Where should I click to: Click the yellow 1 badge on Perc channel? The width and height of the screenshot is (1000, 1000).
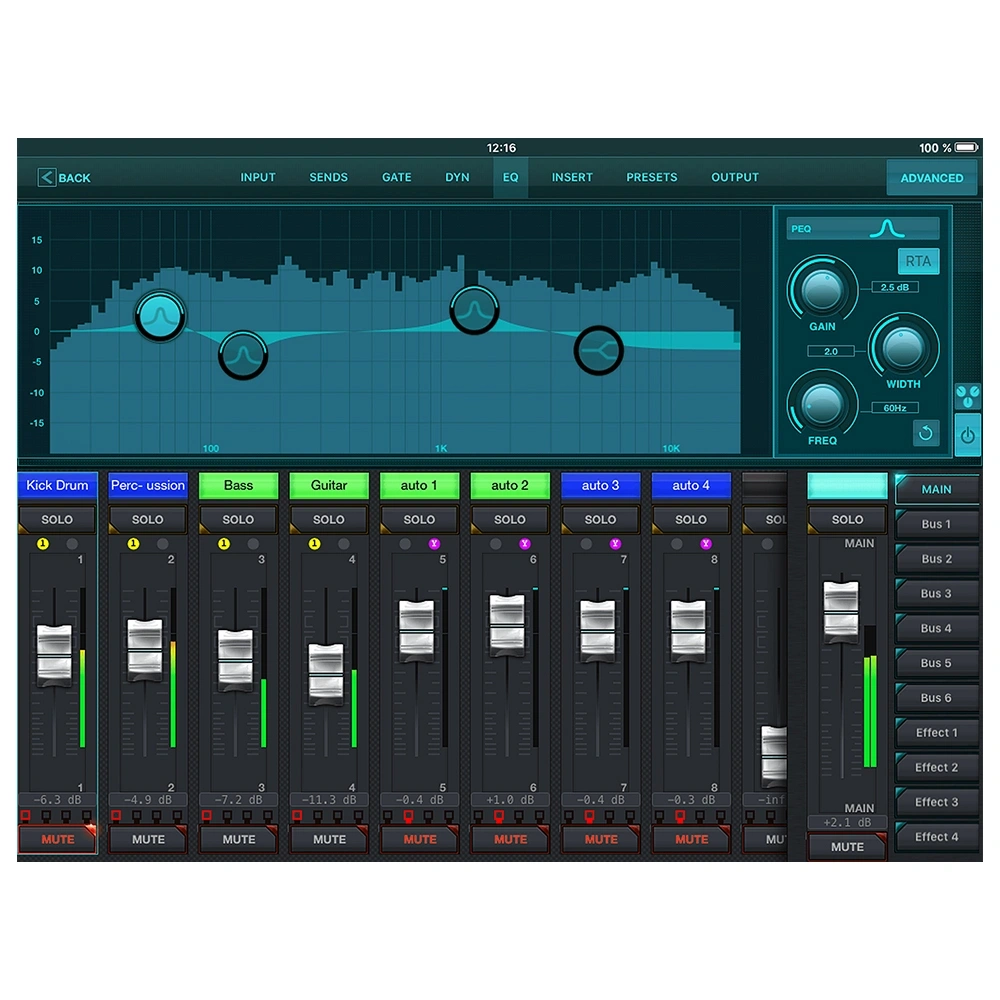(133, 543)
